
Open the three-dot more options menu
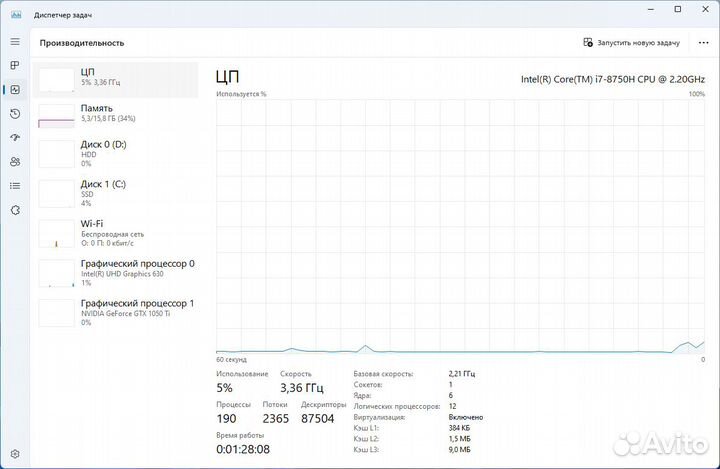point(703,42)
